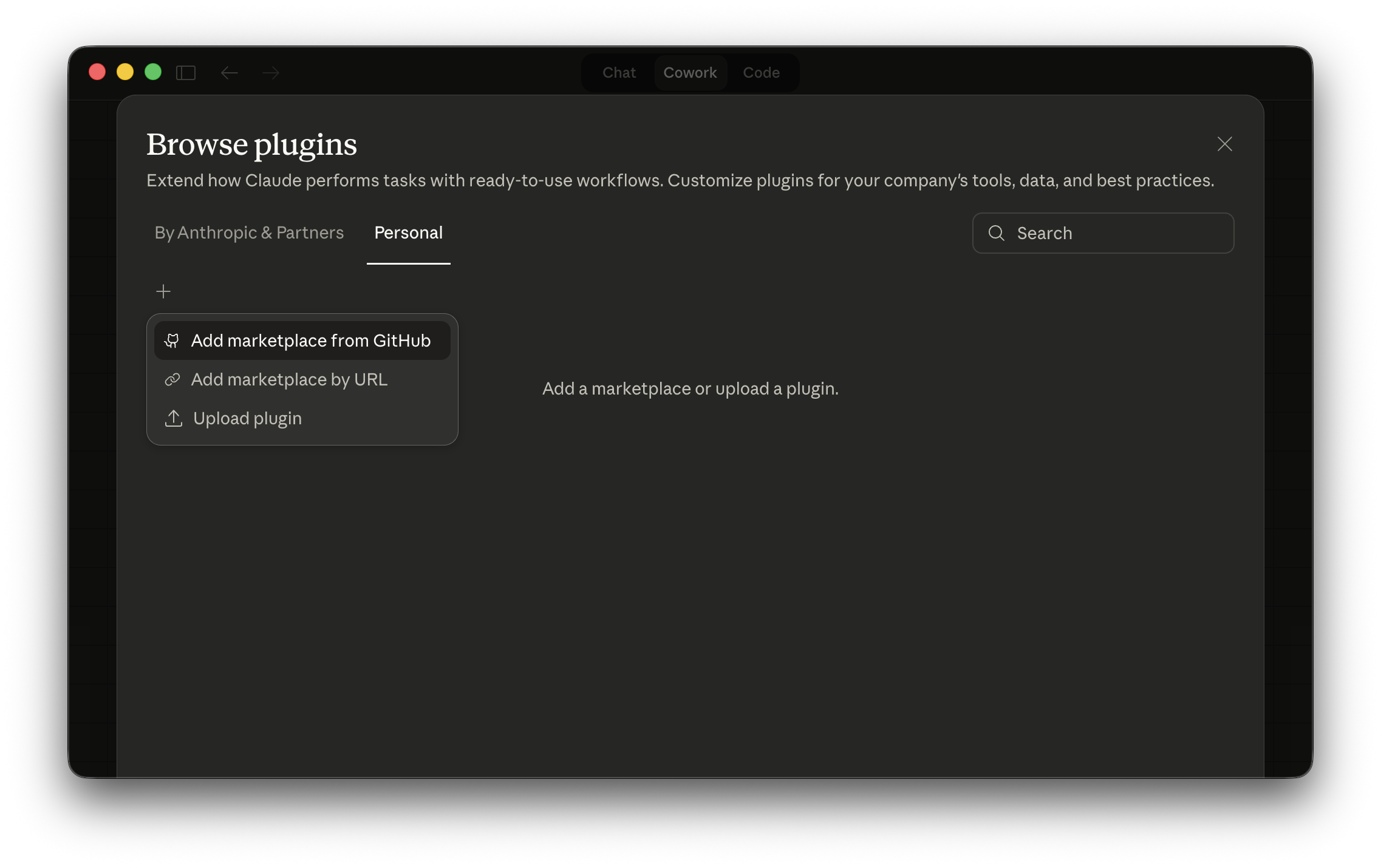Select Add marketplace from GitHub

point(311,341)
